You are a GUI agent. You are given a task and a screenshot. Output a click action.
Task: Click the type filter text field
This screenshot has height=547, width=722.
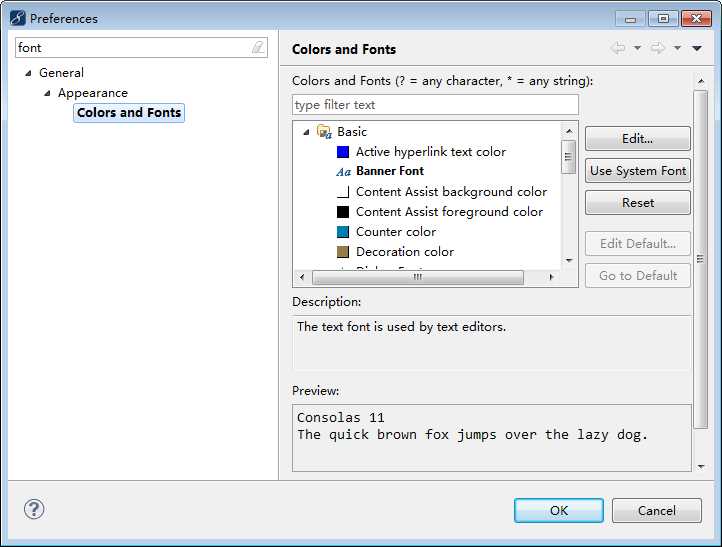point(435,105)
